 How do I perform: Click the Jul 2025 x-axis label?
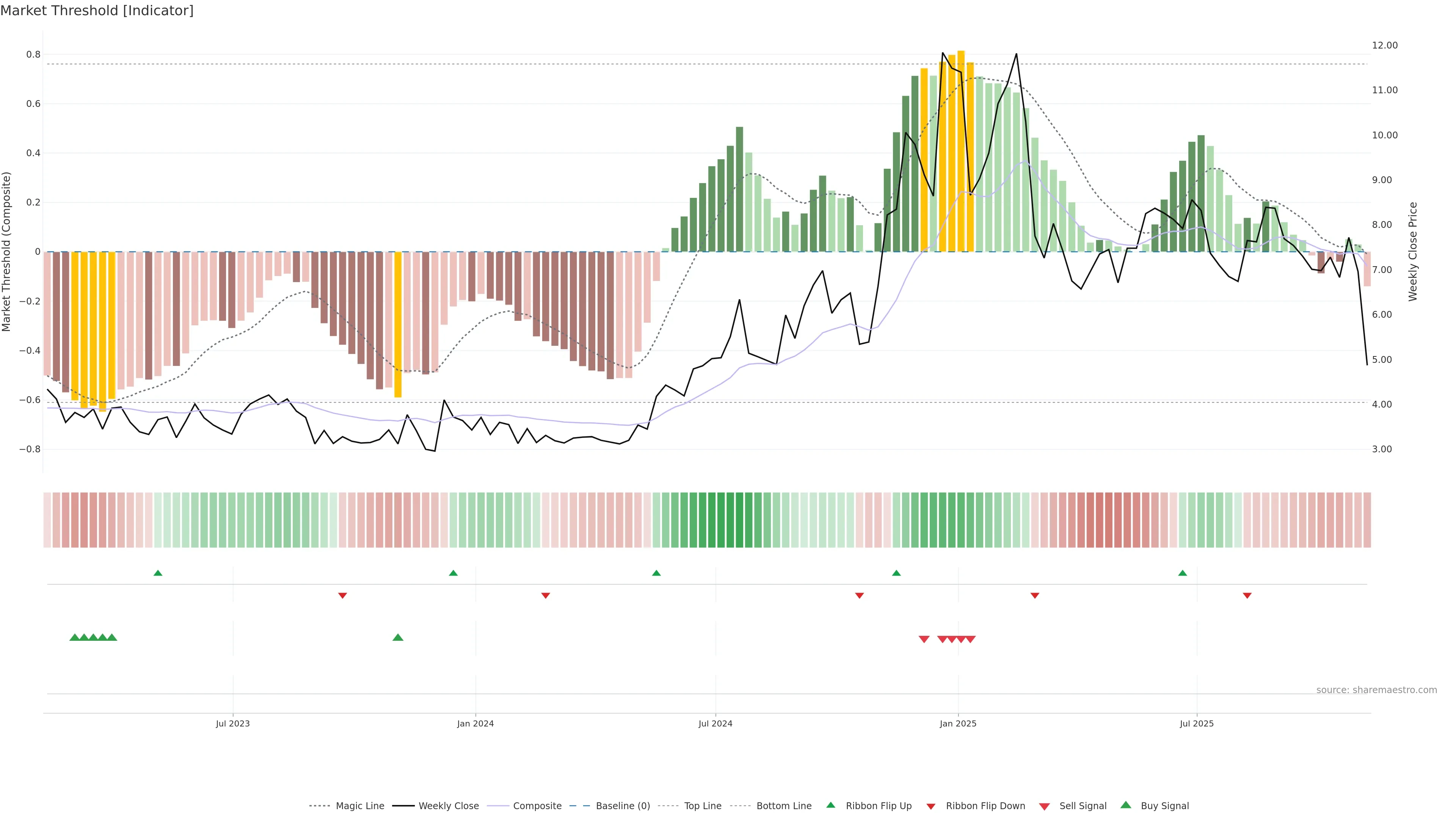tap(1197, 723)
